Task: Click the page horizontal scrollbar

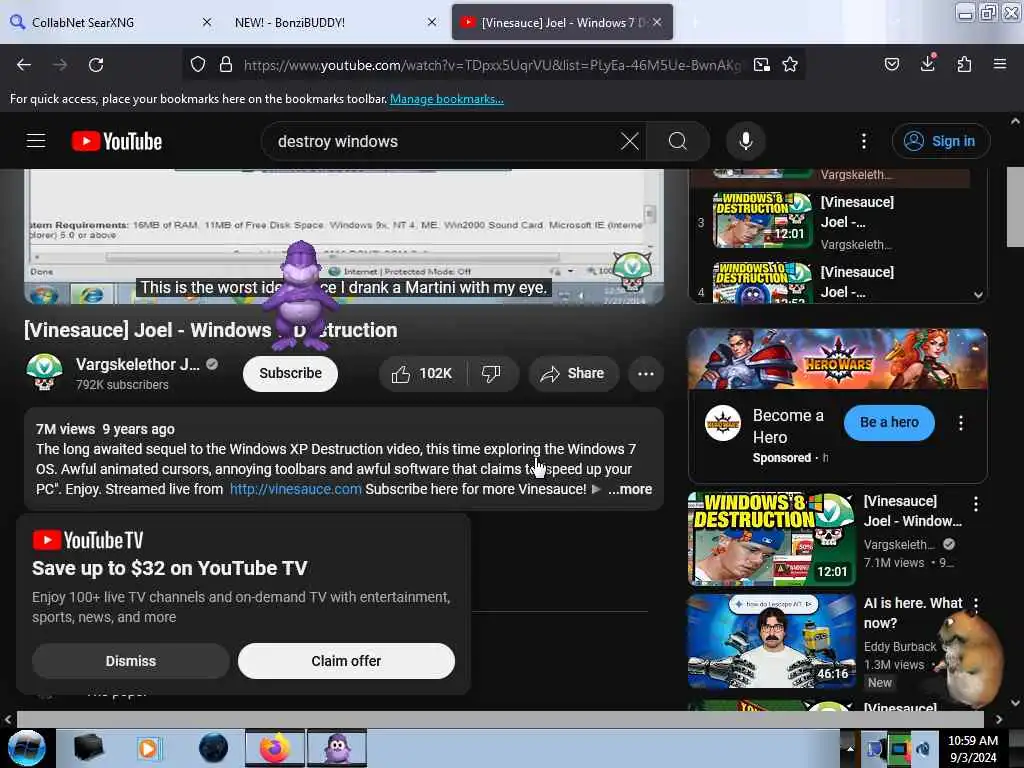Action: [500, 719]
